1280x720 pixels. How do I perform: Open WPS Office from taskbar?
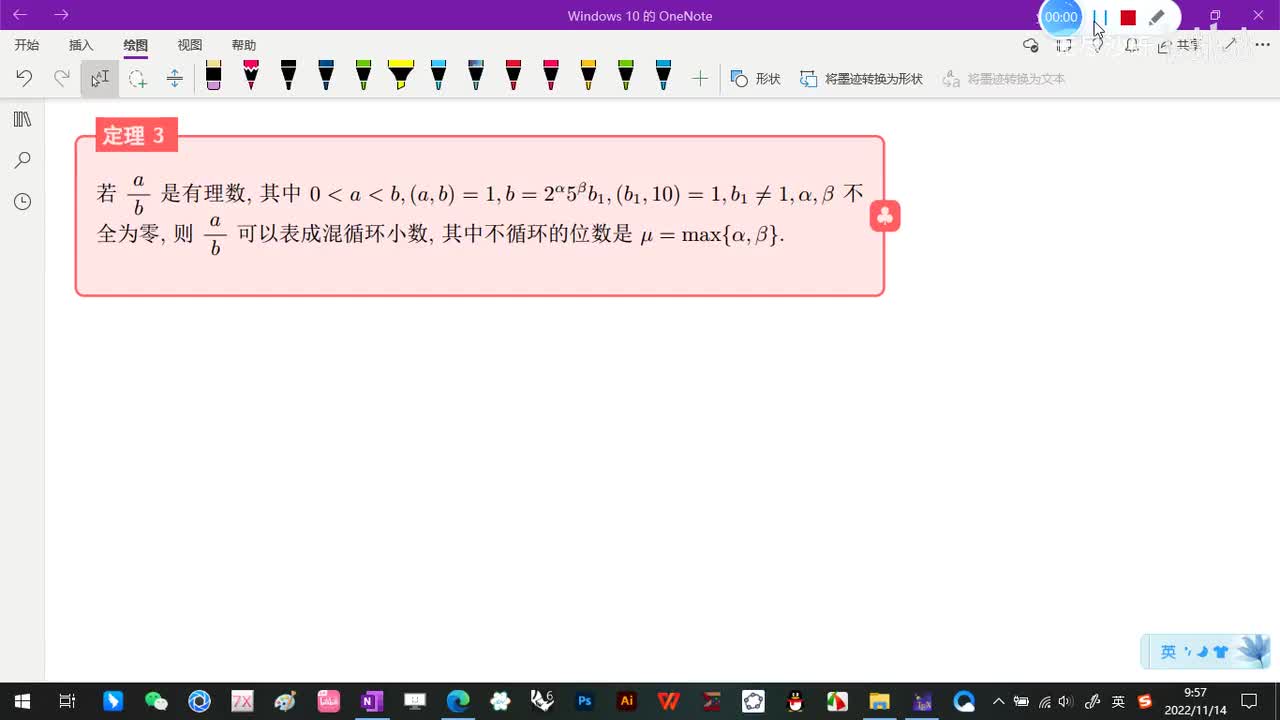click(669, 701)
